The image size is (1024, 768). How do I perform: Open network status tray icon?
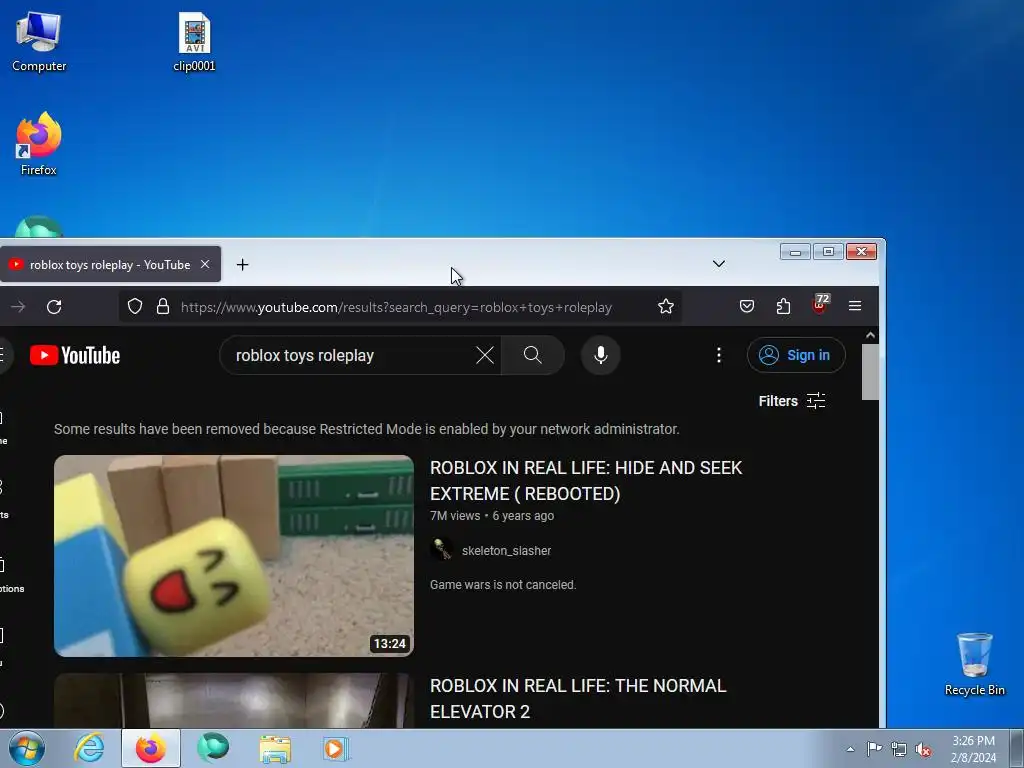point(899,749)
